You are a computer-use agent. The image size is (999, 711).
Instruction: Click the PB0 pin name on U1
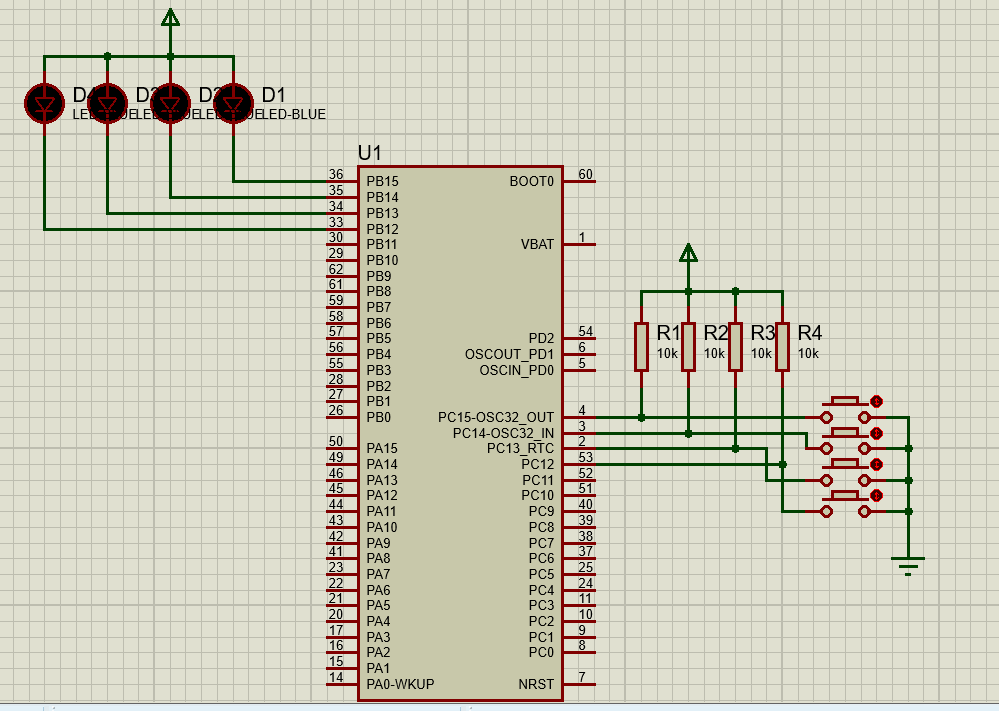coord(378,417)
